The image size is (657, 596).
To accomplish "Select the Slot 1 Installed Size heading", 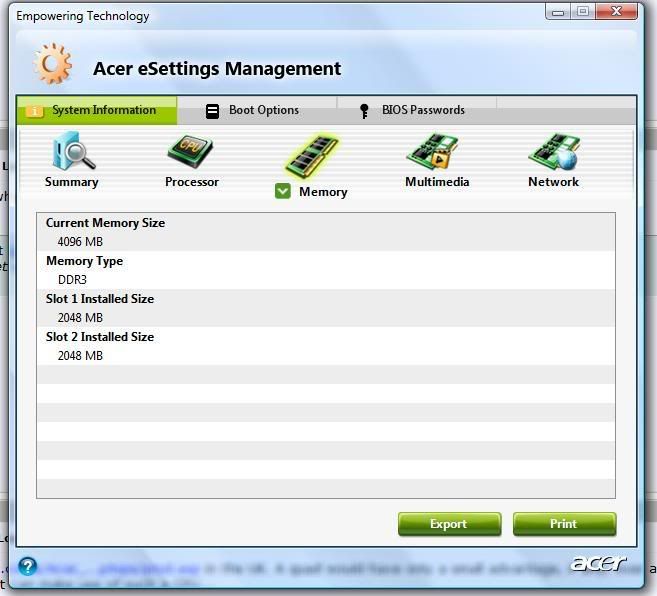I will click(x=100, y=299).
